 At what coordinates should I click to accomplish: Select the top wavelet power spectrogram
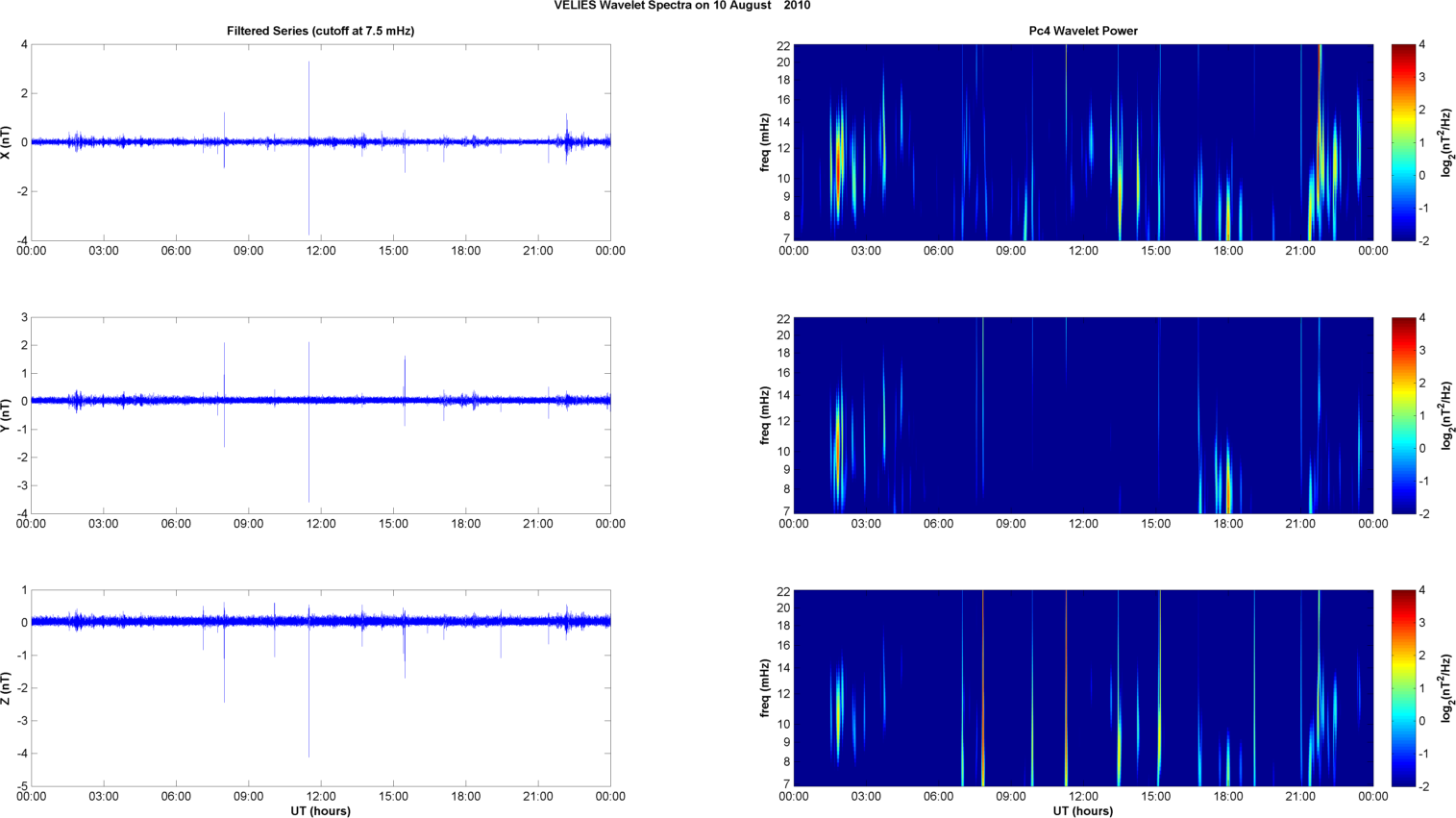[x=1082, y=142]
